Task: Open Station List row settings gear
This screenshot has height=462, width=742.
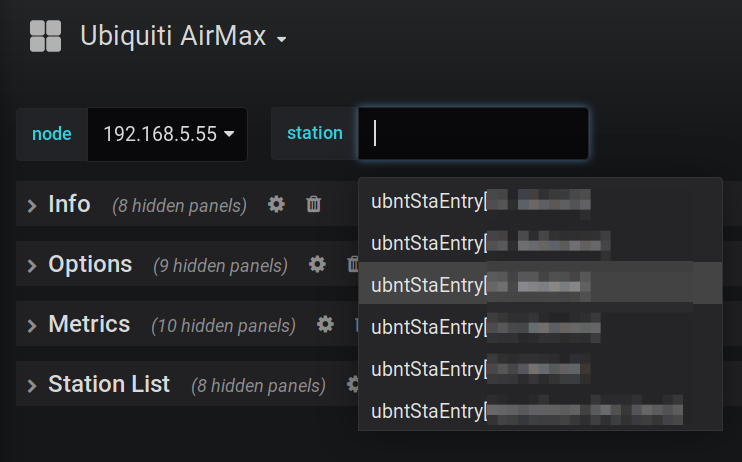Action: point(352,385)
